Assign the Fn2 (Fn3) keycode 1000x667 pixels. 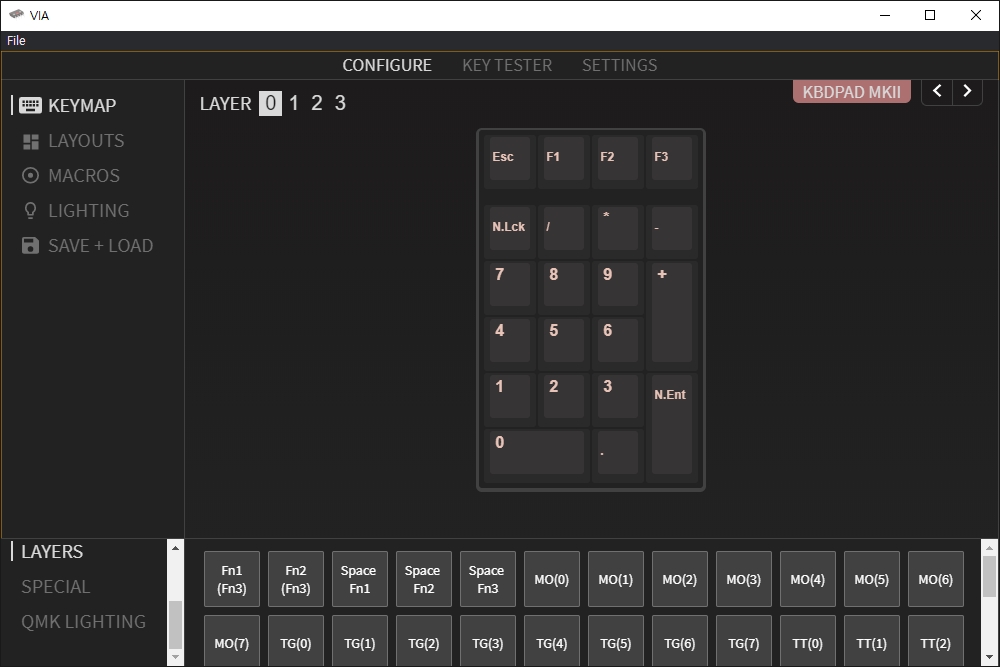[x=296, y=579]
